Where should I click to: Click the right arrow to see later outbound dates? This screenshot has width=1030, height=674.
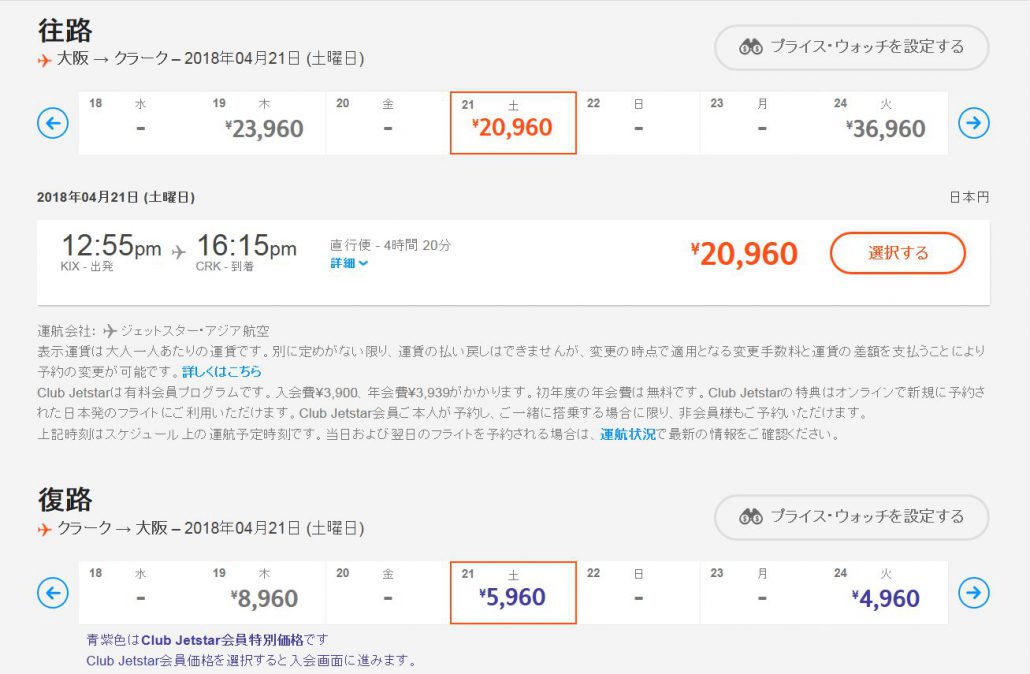coord(972,122)
